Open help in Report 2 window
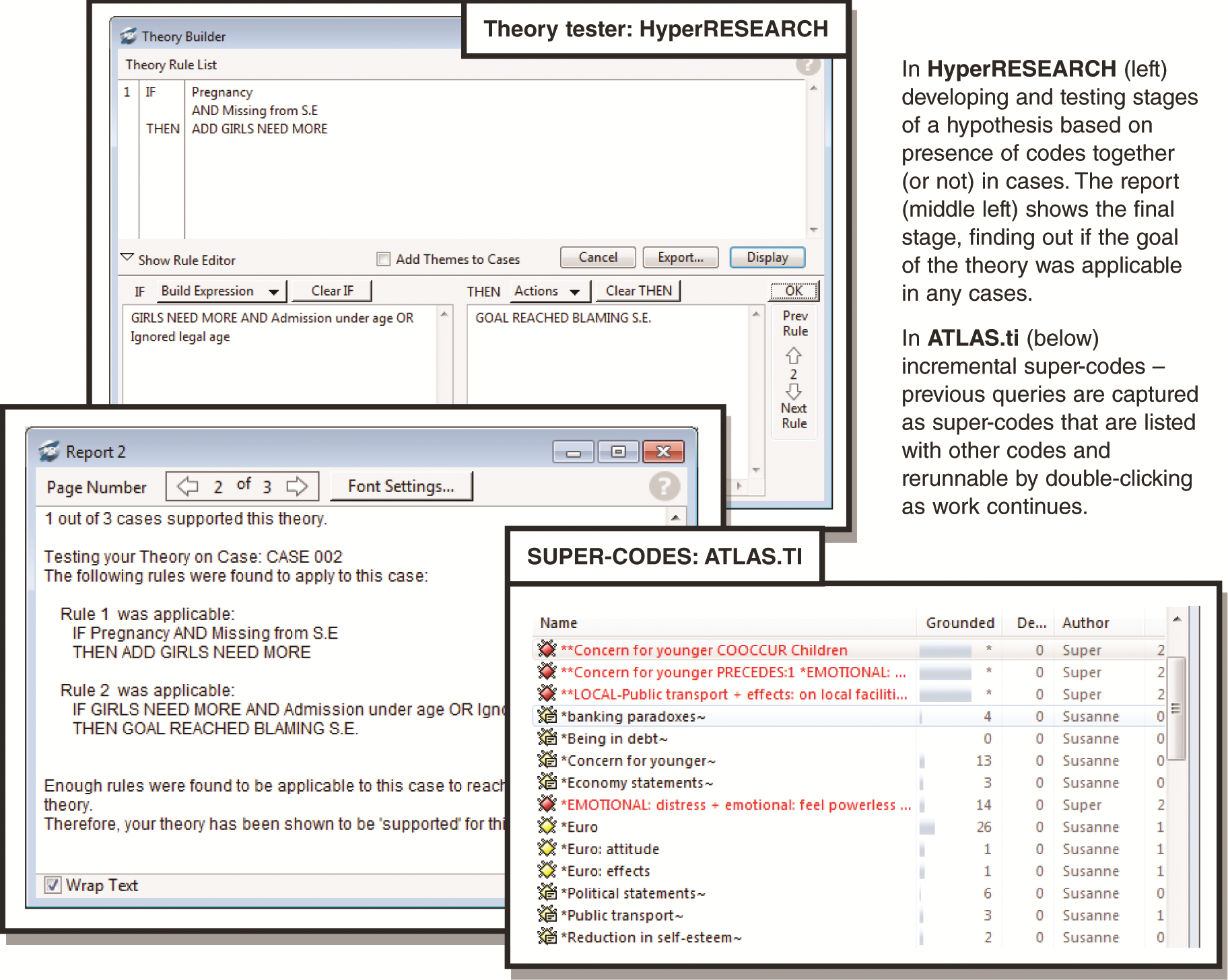Screen dimensions: 1228x980 click(664, 486)
